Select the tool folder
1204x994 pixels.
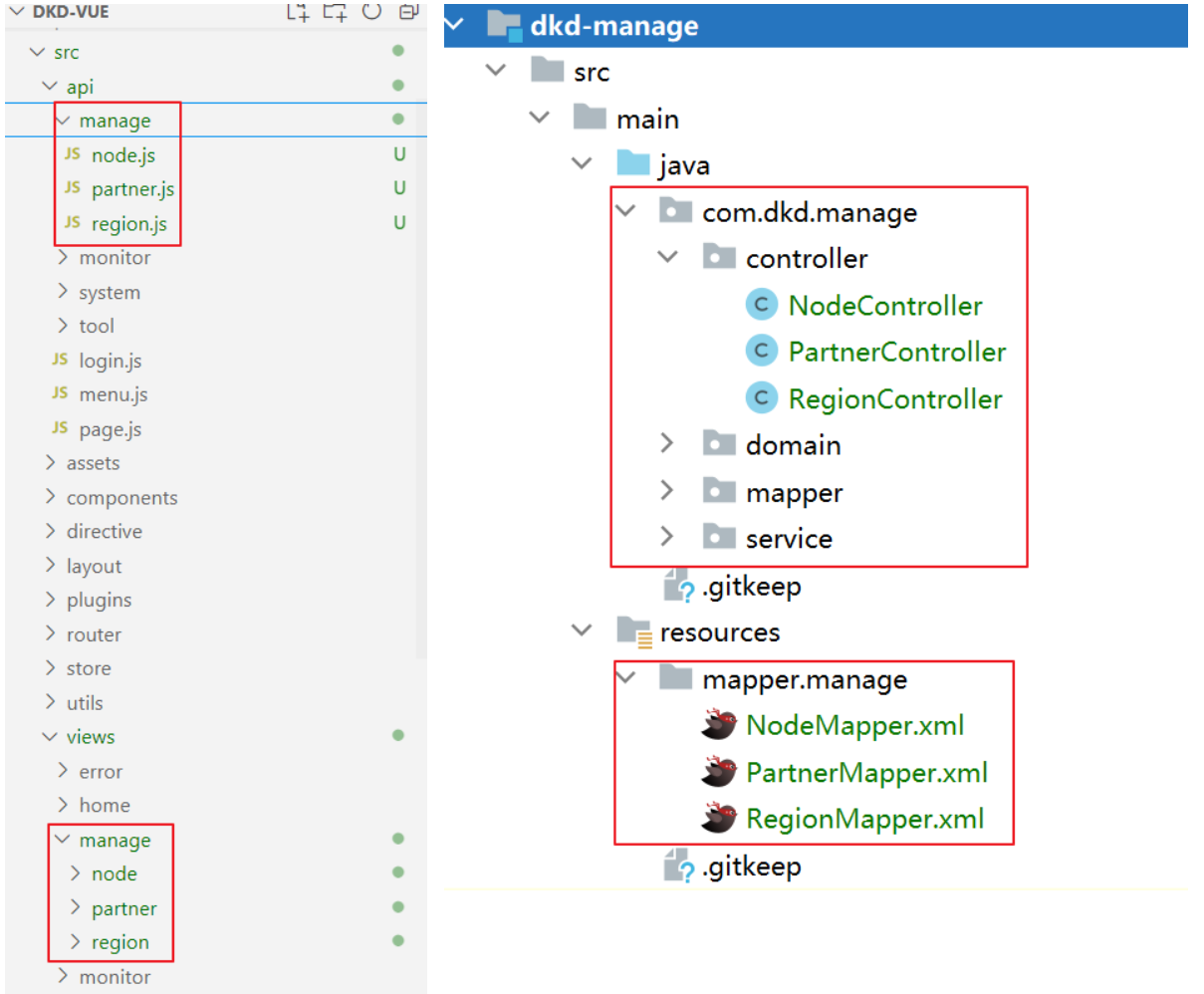point(97,326)
